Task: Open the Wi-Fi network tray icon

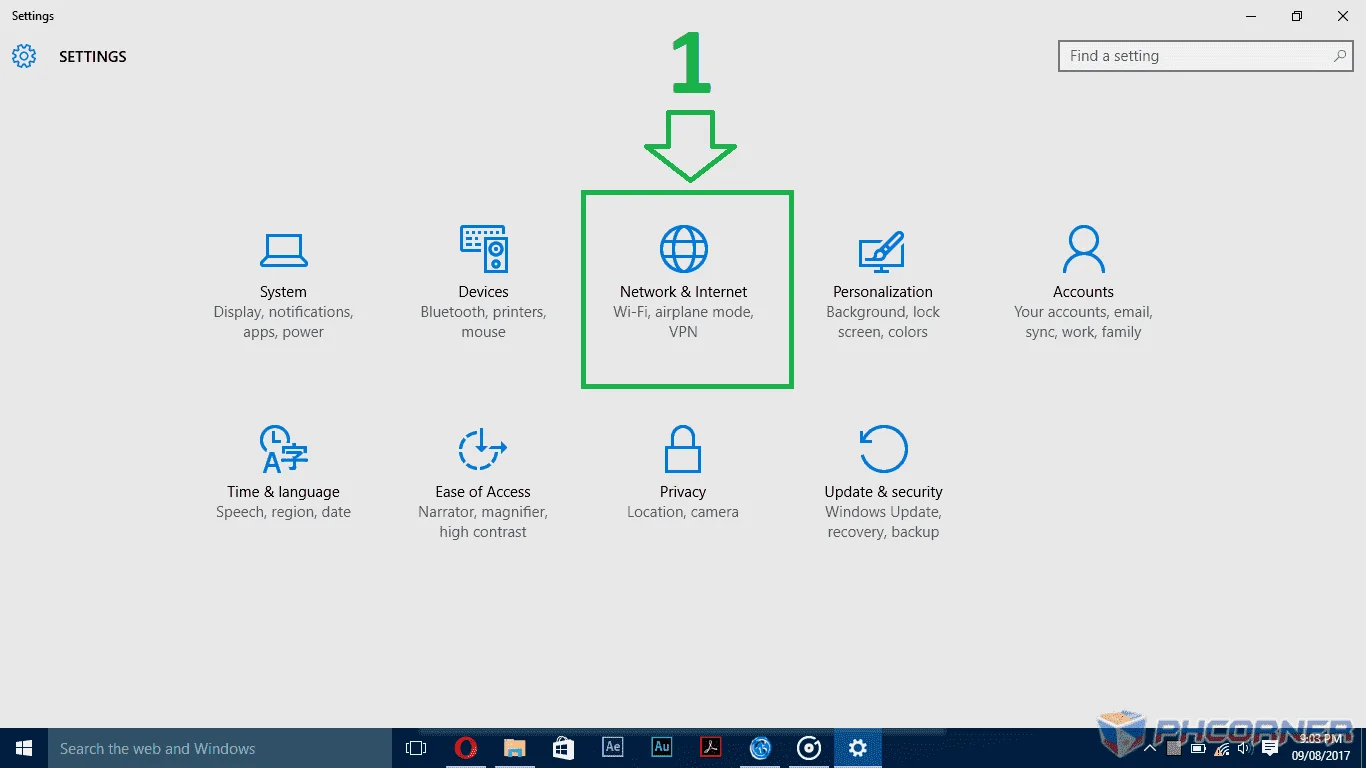Action: [1222, 748]
